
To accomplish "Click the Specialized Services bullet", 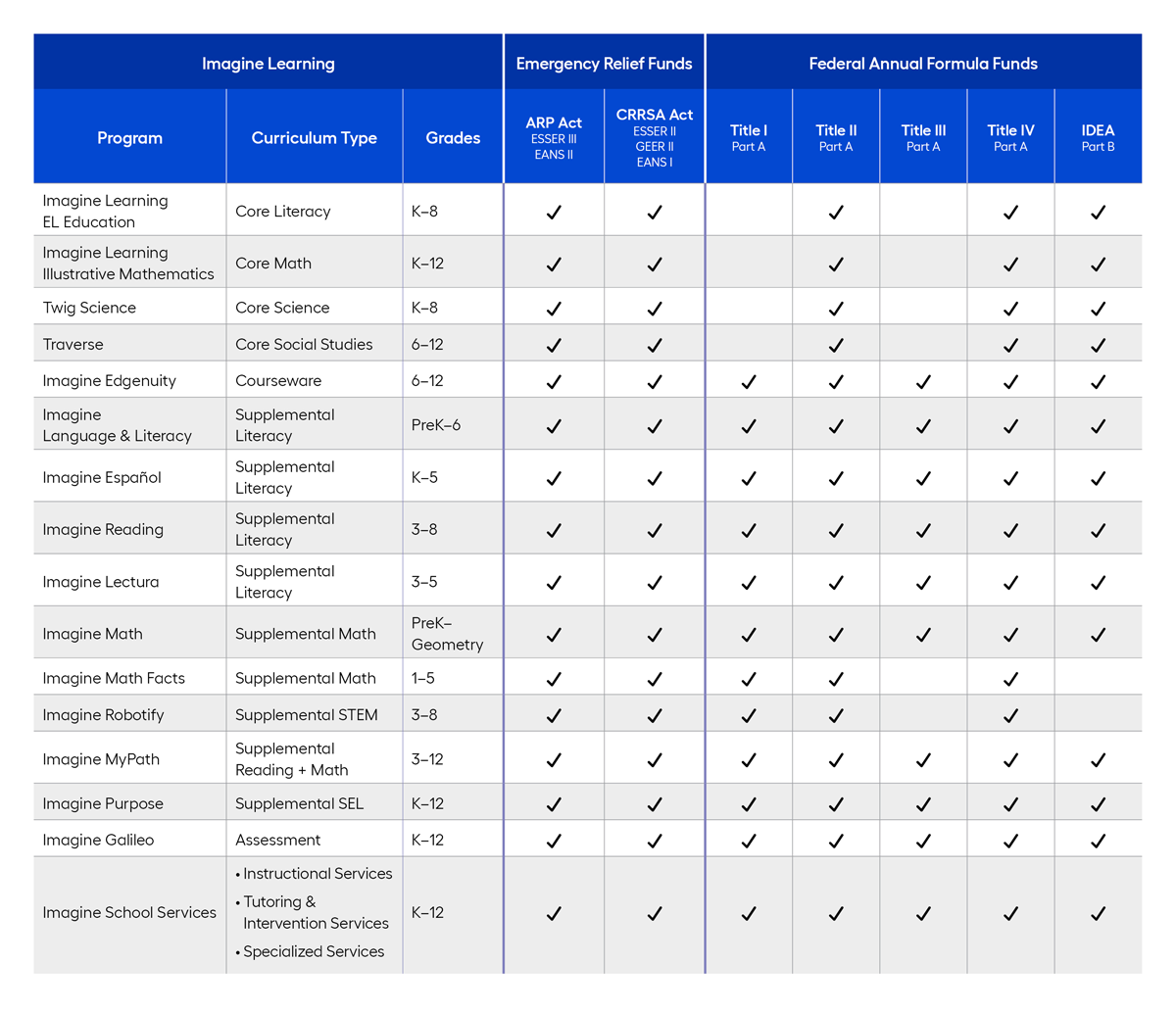I will pyautogui.click(x=310, y=951).
